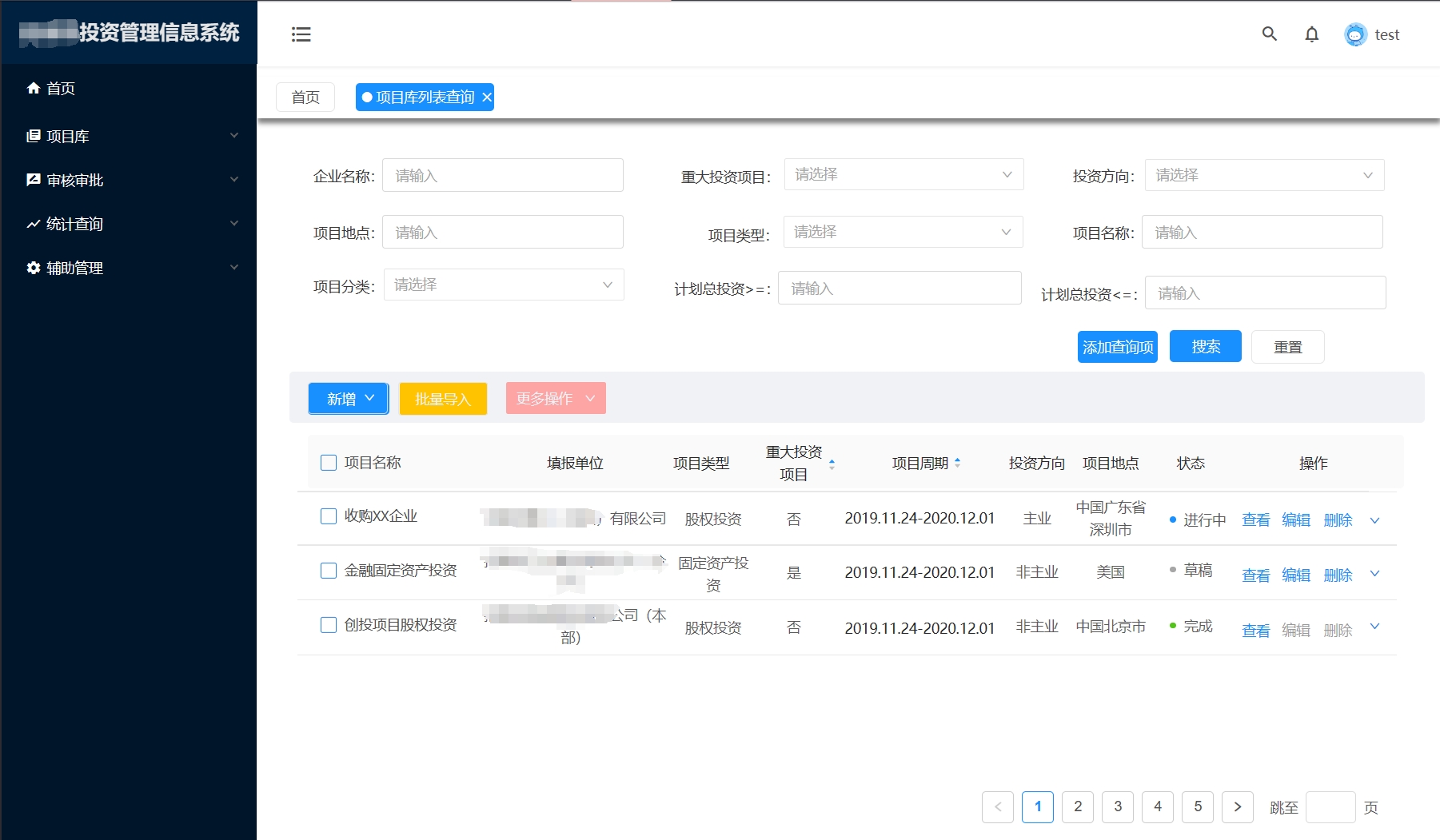
Task: Edit the 金融固定资产投资 project via 编辑
Action: pyautogui.click(x=1296, y=575)
